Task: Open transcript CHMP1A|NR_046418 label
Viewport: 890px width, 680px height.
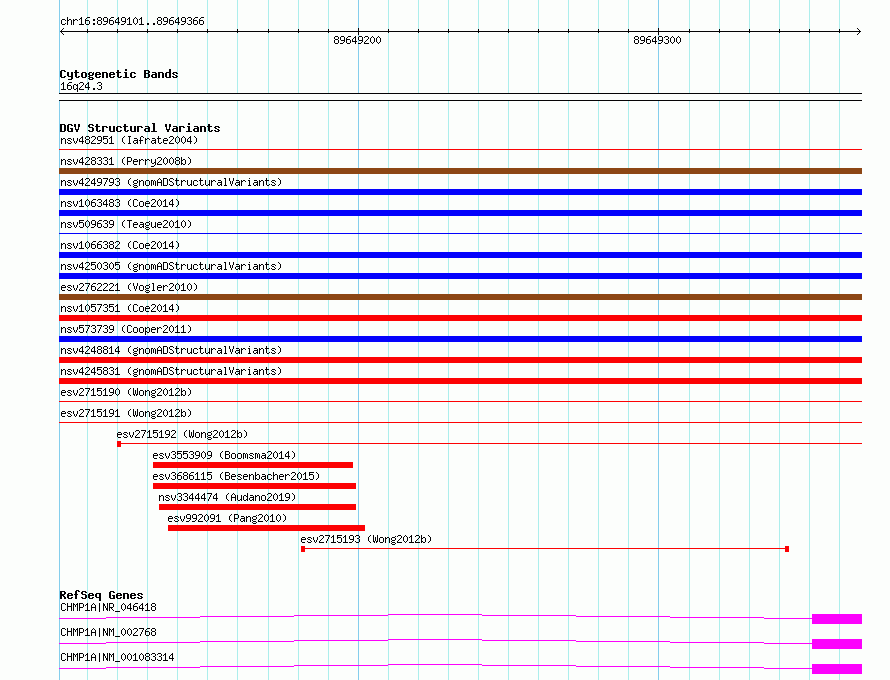Action: point(108,607)
